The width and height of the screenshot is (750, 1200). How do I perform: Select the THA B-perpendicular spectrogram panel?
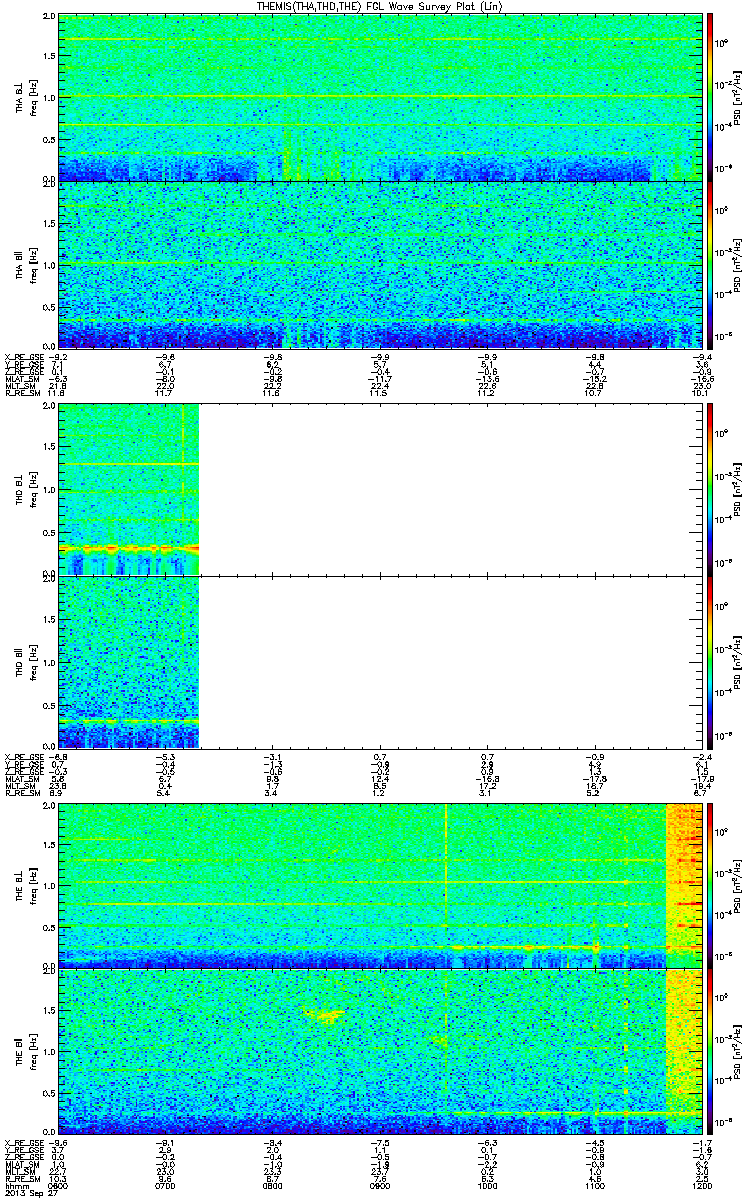click(x=379, y=97)
